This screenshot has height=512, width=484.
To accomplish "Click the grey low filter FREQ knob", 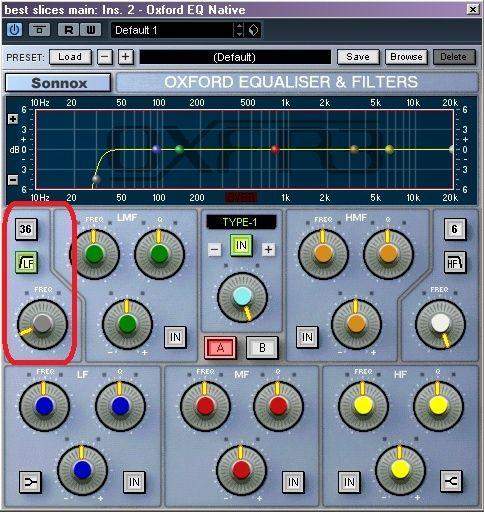I will click(x=42, y=324).
